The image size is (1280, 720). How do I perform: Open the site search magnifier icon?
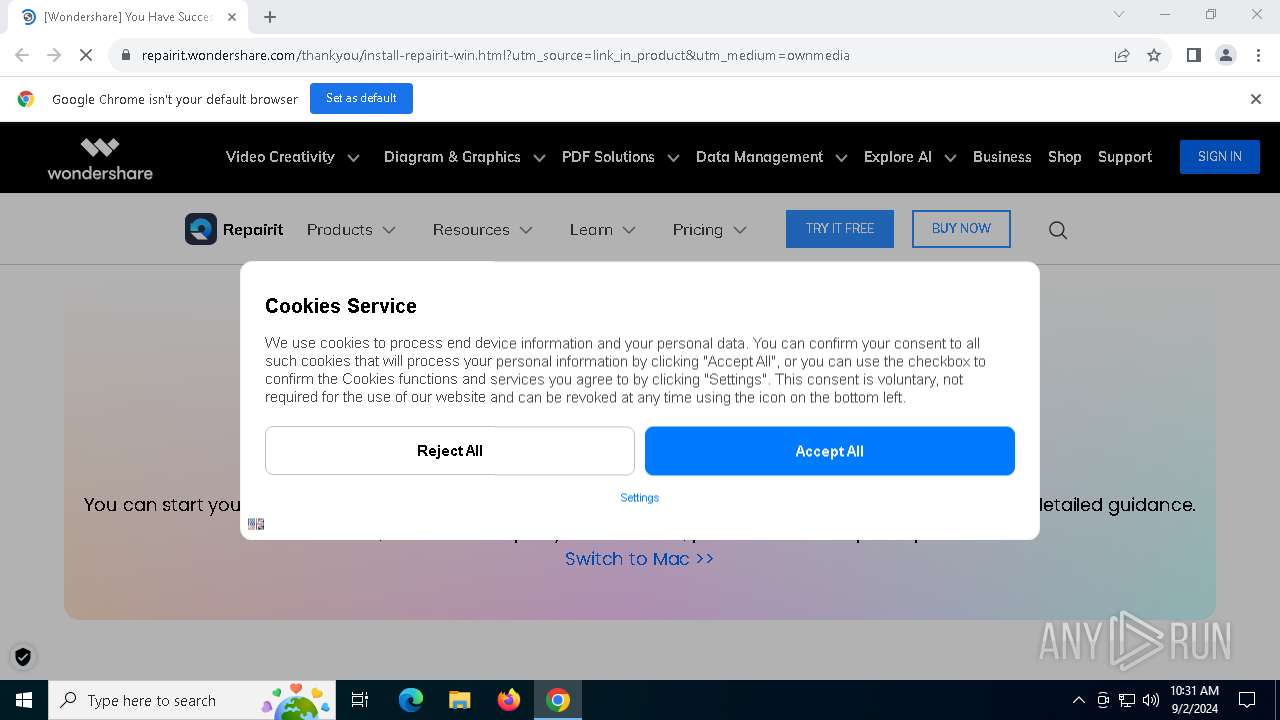point(1058,230)
